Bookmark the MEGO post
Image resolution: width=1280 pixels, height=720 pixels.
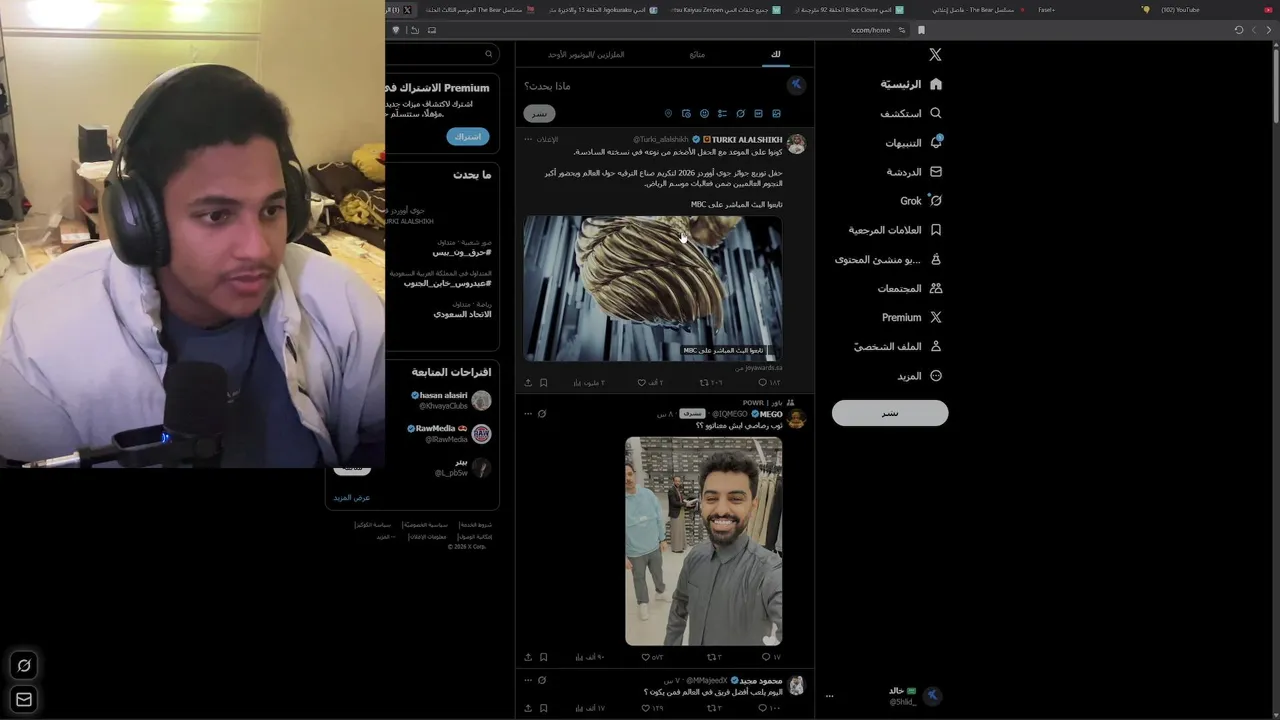pyautogui.click(x=543, y=657)
